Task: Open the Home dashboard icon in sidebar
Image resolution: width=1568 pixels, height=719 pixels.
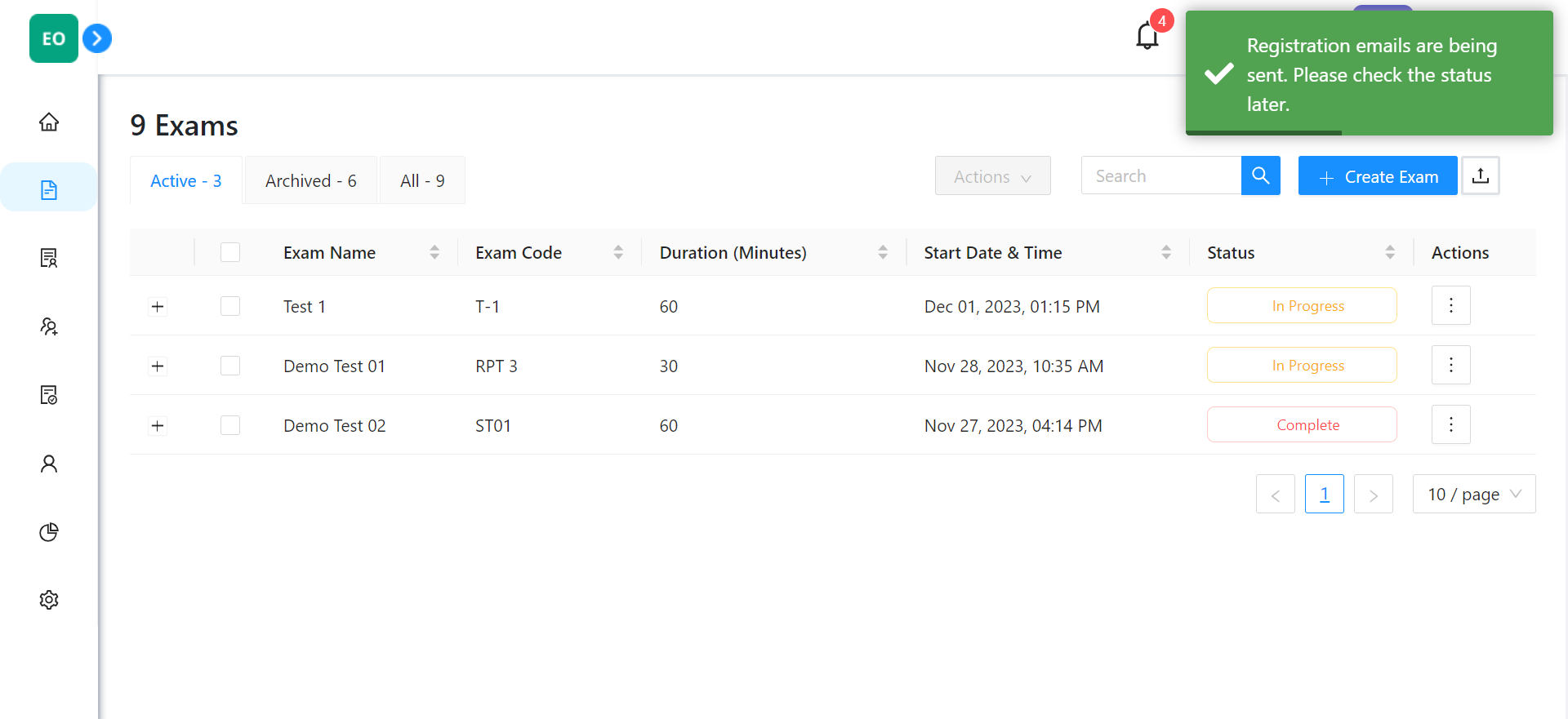Action: click(49, 122)
